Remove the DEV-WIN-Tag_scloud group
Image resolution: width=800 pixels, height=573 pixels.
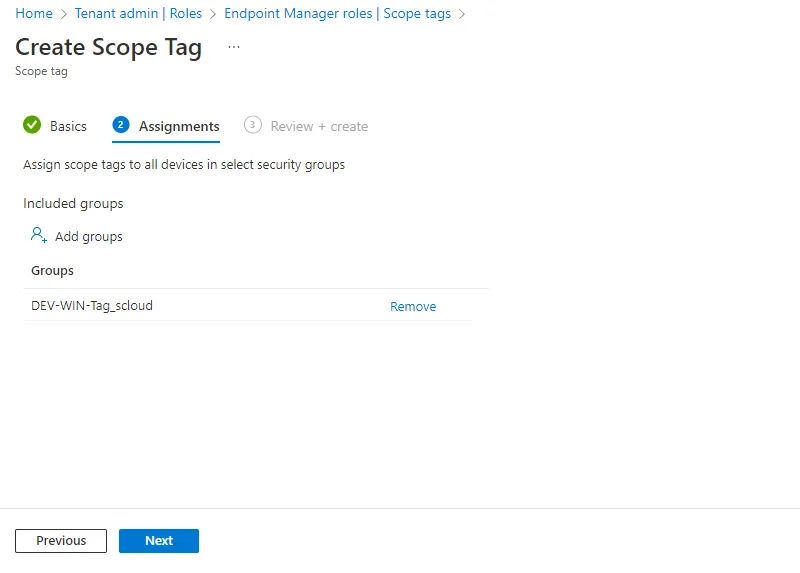(413, 306)
